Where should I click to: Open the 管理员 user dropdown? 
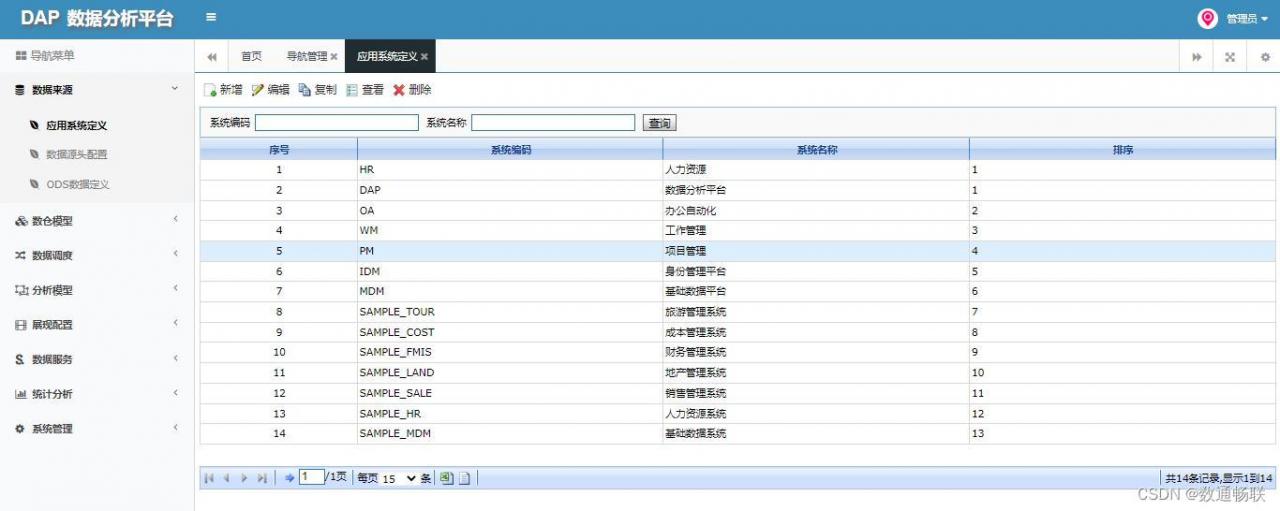click(1247, 18)
